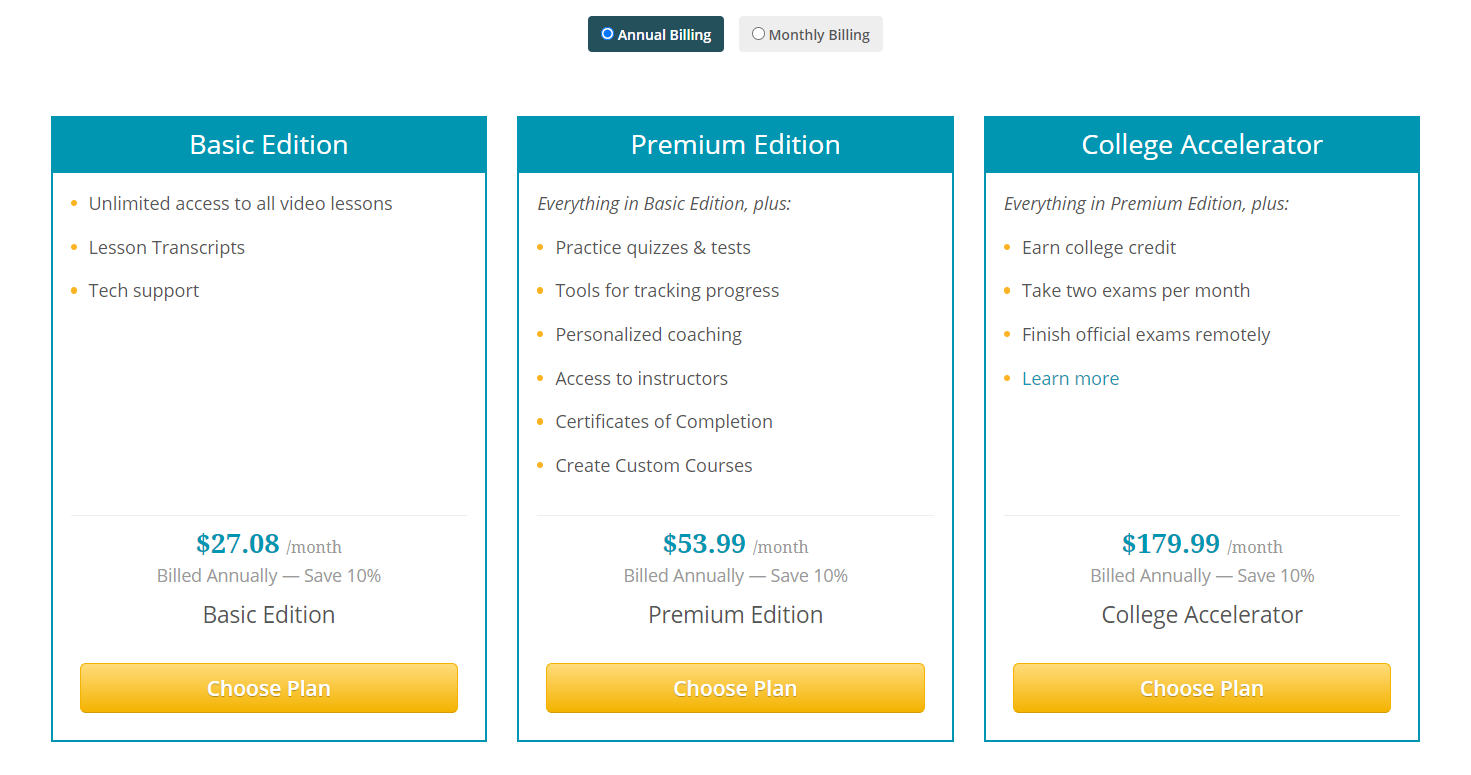Click the Practice quizzes & tests feature
1471x775 pixels.
(x=653, y=248)
